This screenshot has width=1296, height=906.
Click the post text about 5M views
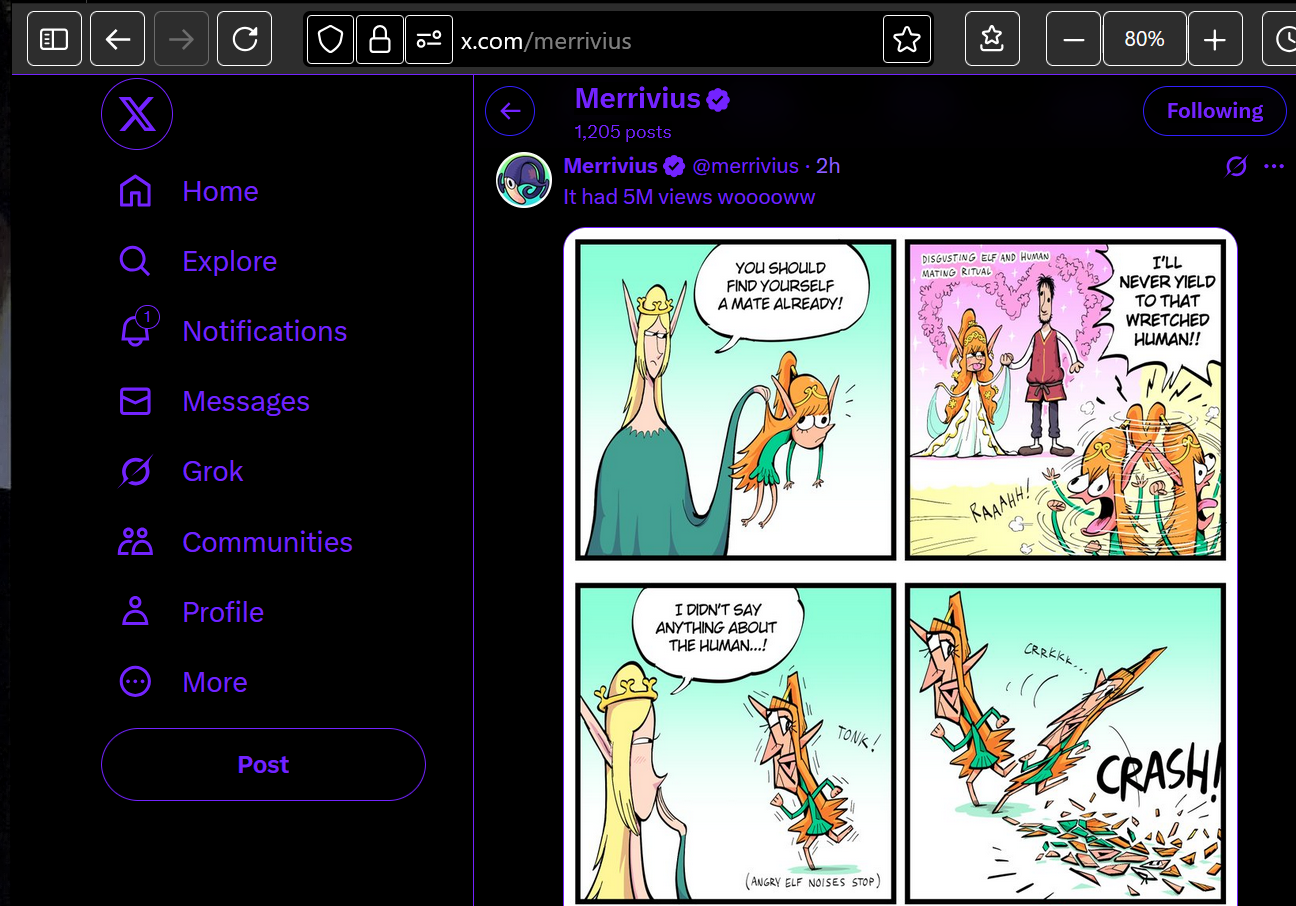pos(689,197)
